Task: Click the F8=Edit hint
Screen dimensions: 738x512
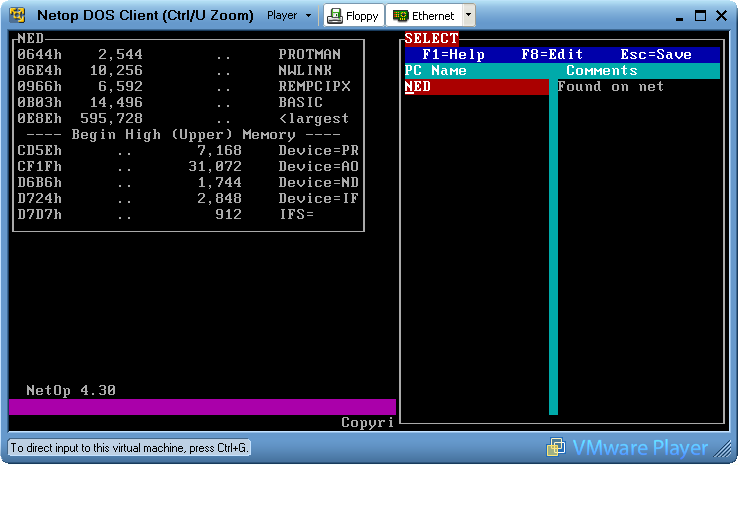Action: click(552, 55)
